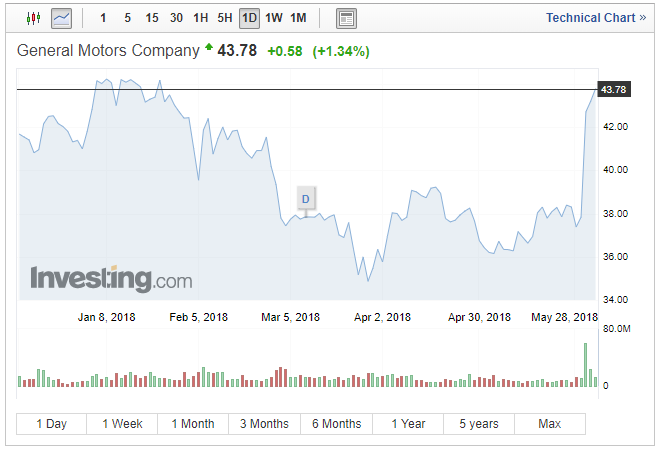Select the 5H interval
The height and width of the screenshot is (450, 659).
(225, 18)
